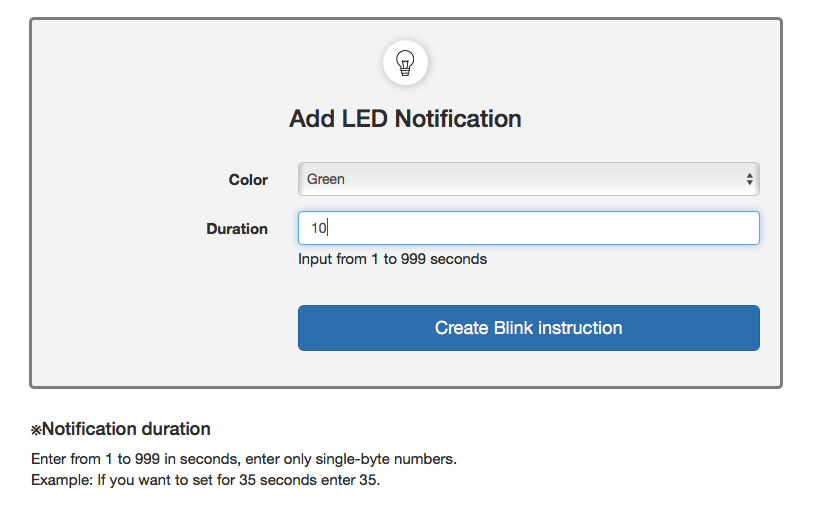Open the Color dropdown showing Green
Image resolution: width=813 pixels, height=532 pixels.
tap(528, 179)
